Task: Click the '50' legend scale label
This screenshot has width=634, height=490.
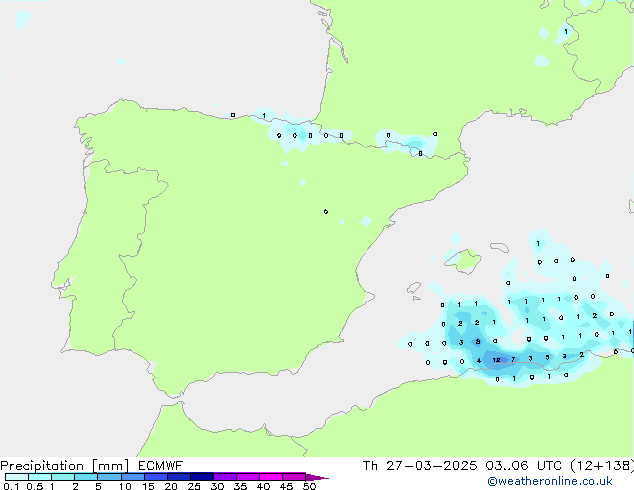Action: tap(309, 486)
